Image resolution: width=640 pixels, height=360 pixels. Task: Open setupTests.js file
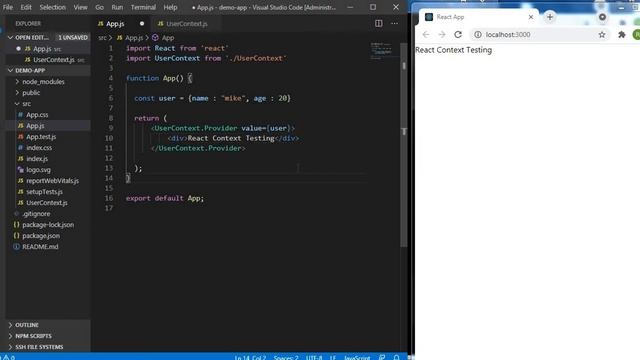point(44,192)
